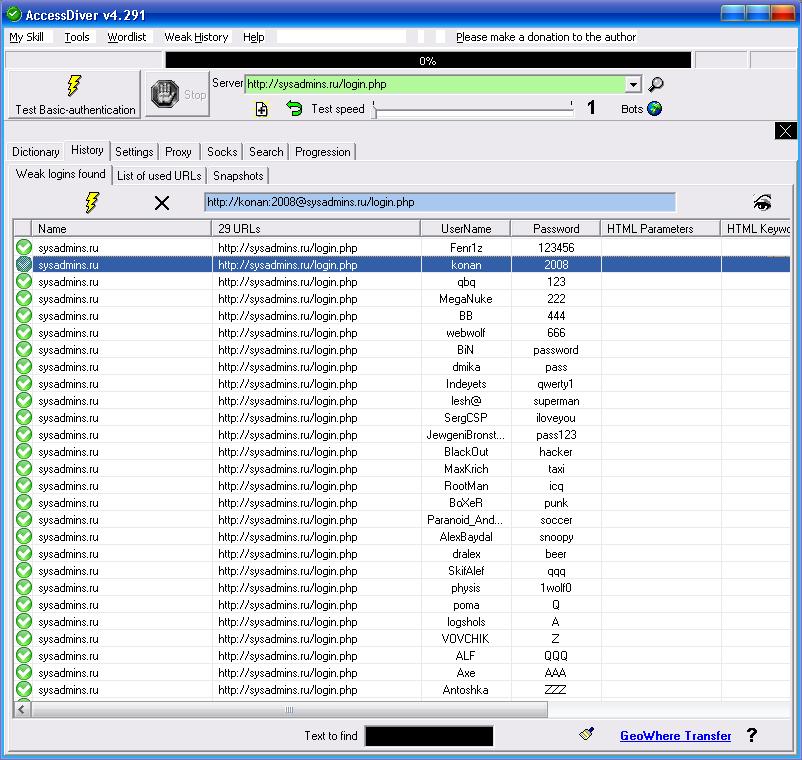
Task: Click the magnifier icon next to Server
Action: coord(655,84)
